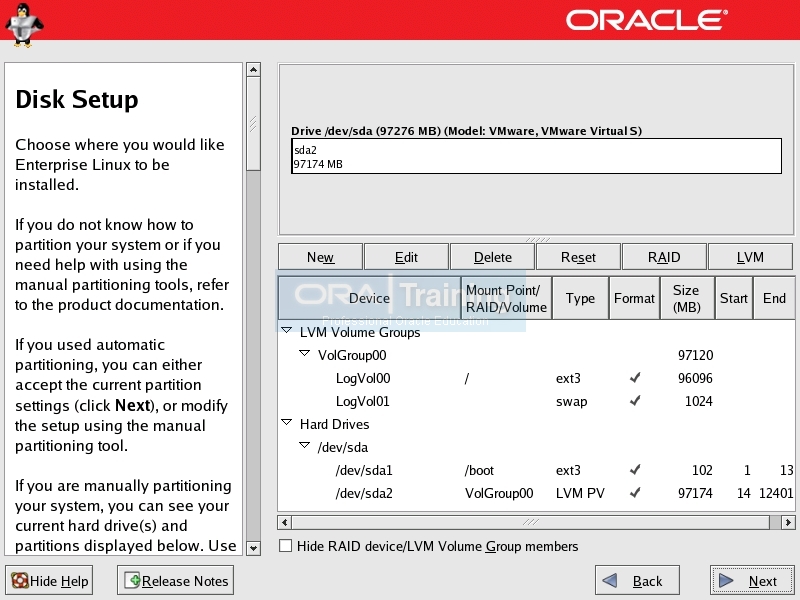Select the /dev/sda1 partition row

536,470
